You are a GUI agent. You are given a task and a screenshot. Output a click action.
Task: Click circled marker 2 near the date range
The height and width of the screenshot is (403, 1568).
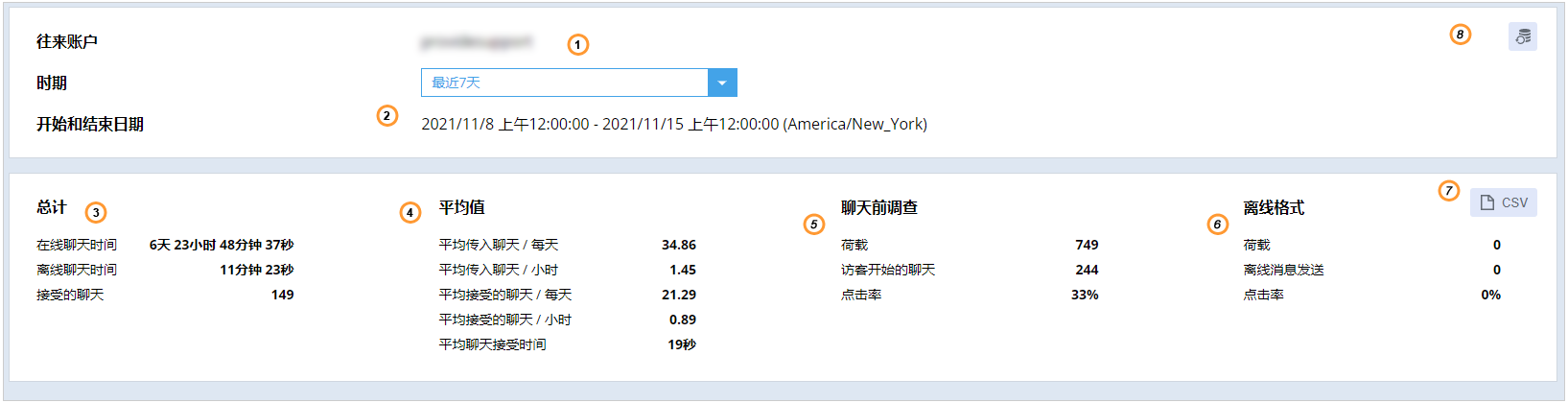click(386, 116)
